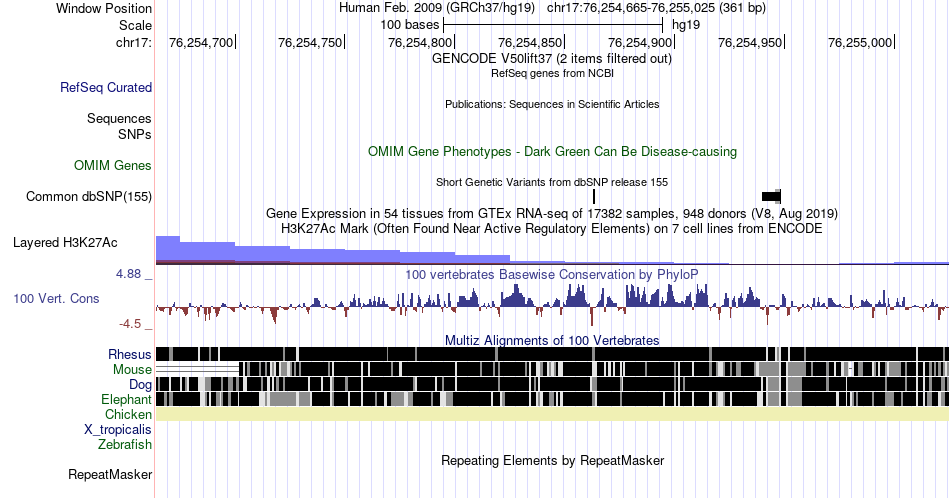Open Common dbSNP(155) track label
The image size is (950, 498).
pos(89,196)
